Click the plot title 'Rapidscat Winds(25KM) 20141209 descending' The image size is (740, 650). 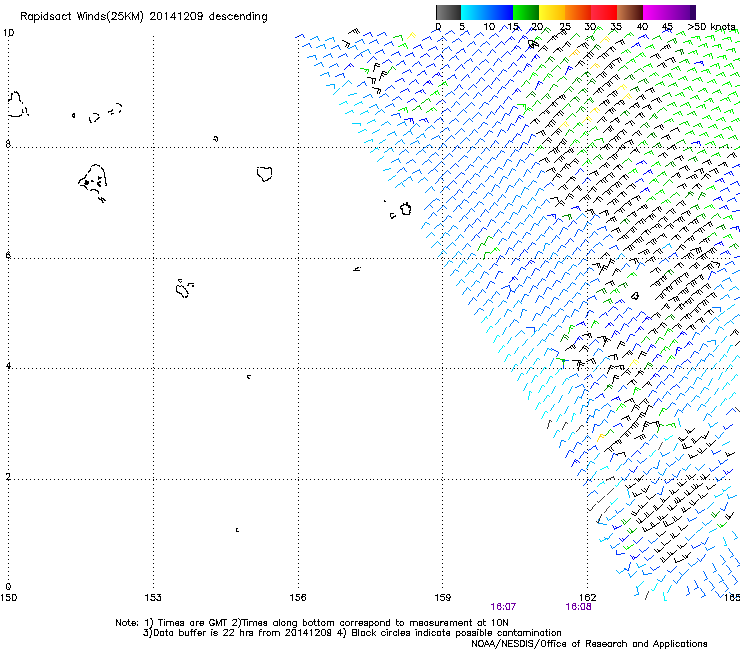pyautogui.click(x=143, y=17)
